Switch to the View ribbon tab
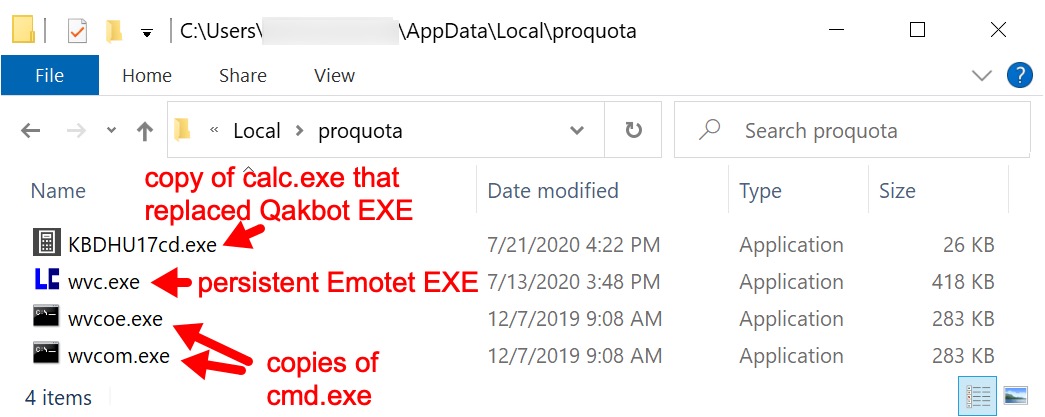The width and height of the screenshot is (1045, 417). 335,75
